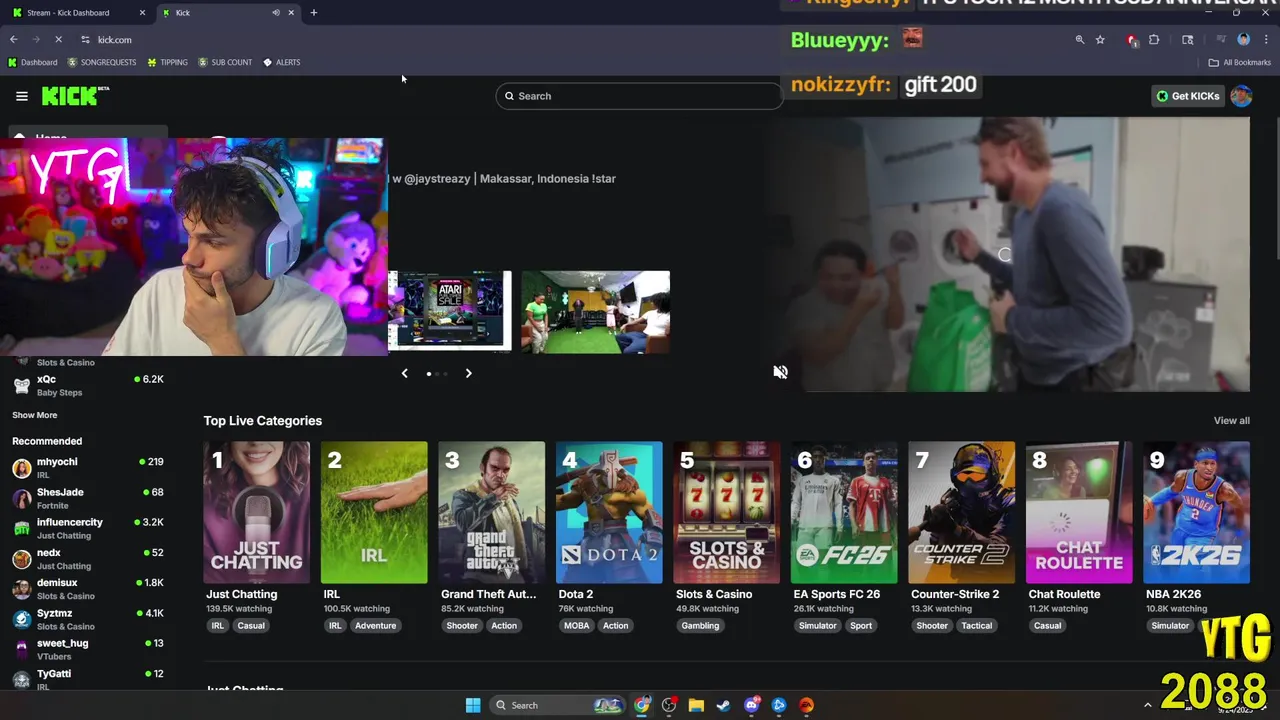1280x720 pixels.
Task: Go to previous featured stream
Action: 404,373
